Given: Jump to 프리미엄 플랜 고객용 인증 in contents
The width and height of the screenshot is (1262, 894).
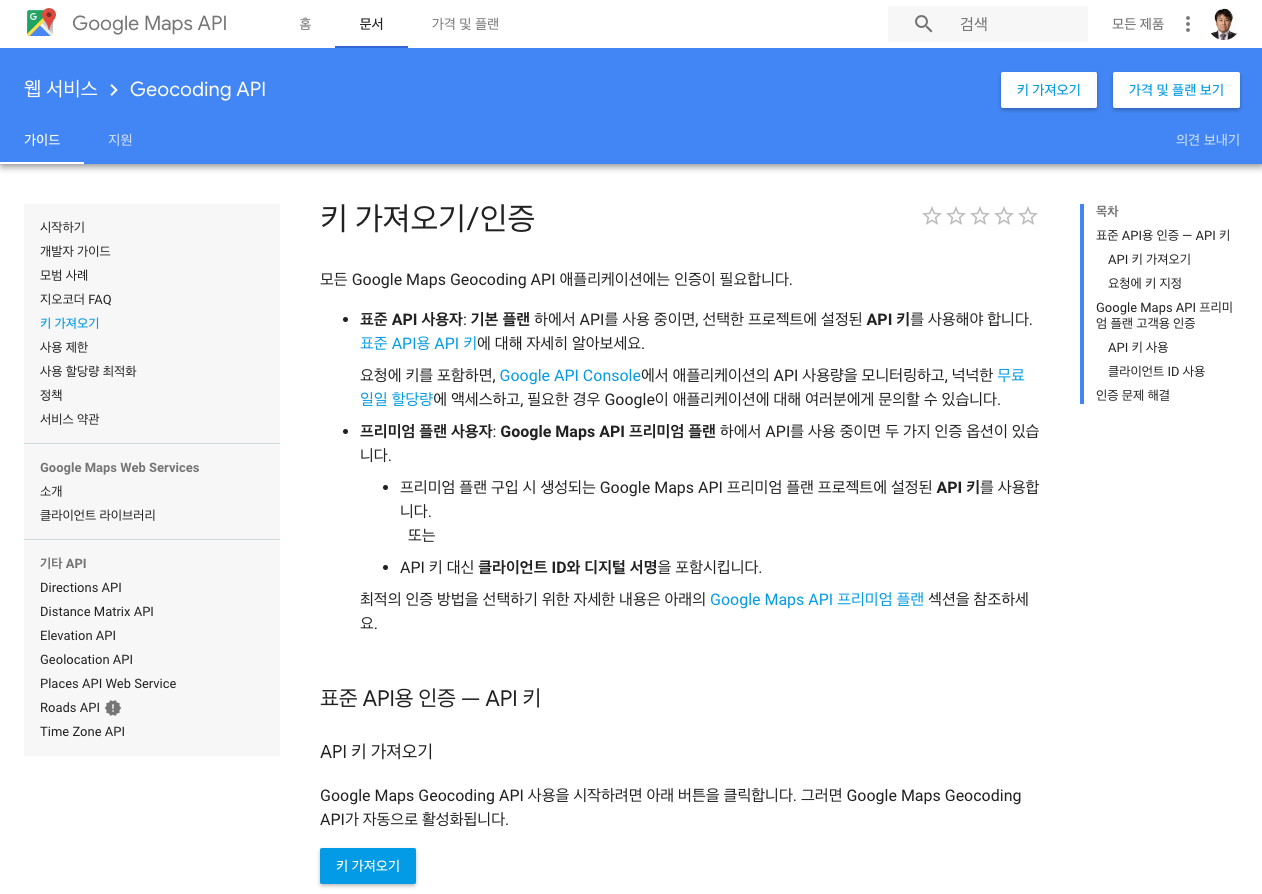Looking at the screenshot, I should [1164, 316].
